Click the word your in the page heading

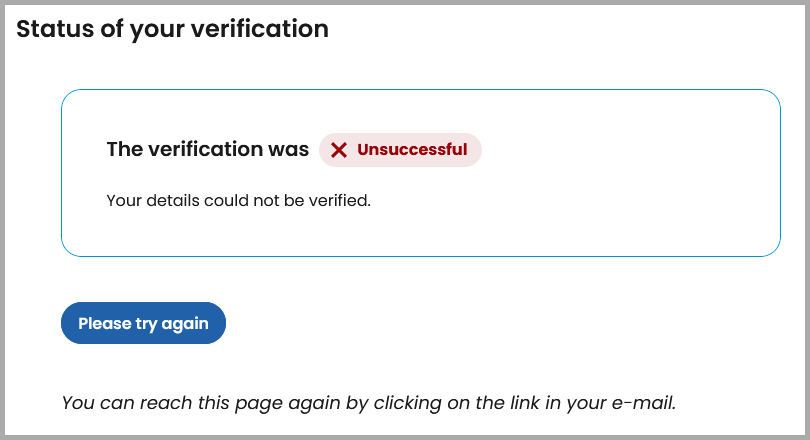point(156,29)
